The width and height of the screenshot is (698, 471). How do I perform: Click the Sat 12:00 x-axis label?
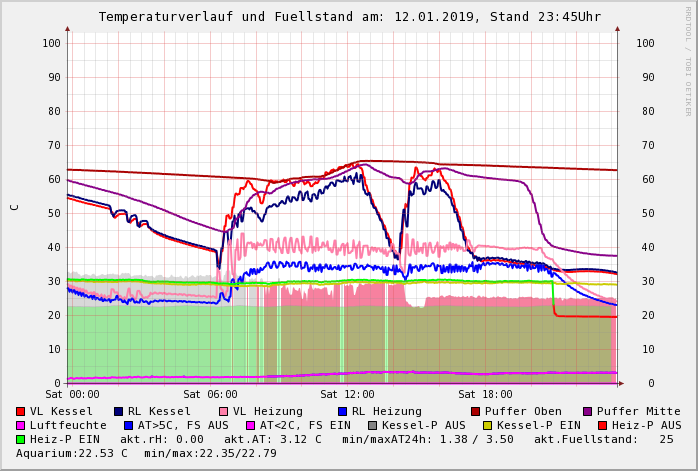click(347, 395)
